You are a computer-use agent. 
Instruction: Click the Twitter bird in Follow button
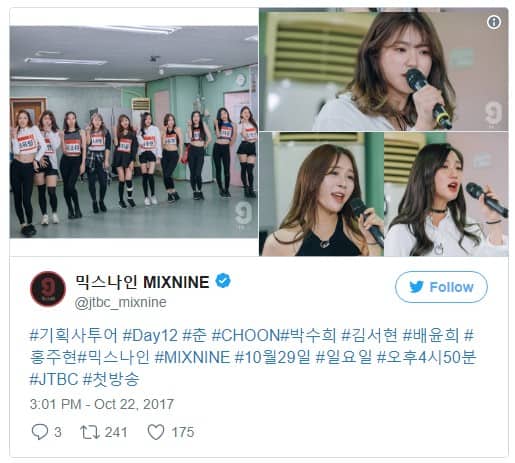tap(416, 287)
